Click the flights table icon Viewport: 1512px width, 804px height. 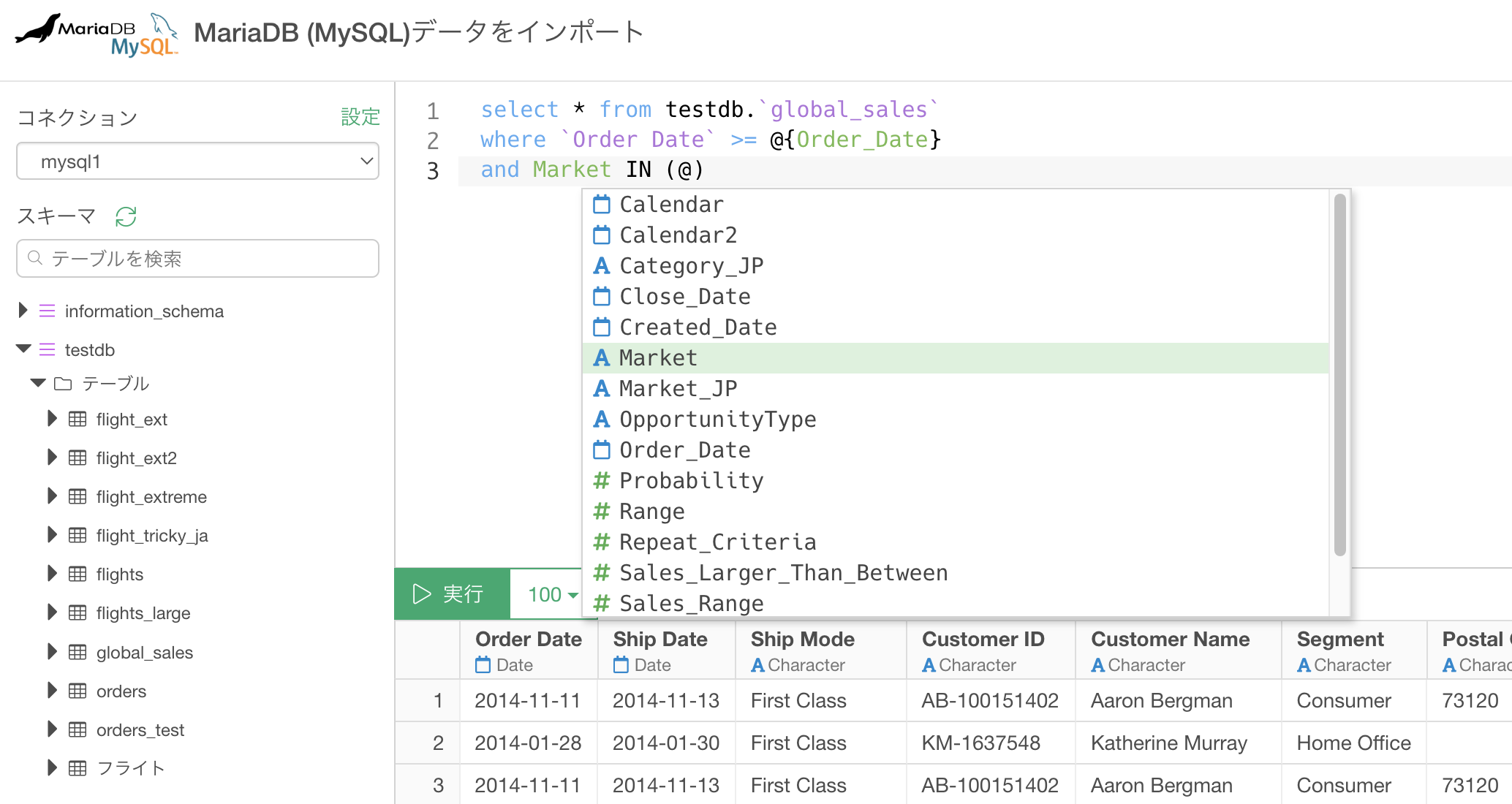pyautogui.click(x=78, y=574)
